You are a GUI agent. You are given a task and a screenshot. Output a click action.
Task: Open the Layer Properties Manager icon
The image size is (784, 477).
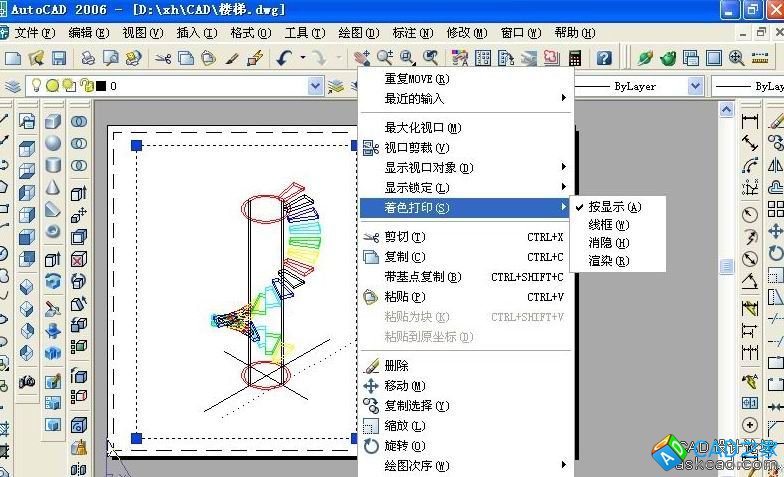(x=11, y=87)
